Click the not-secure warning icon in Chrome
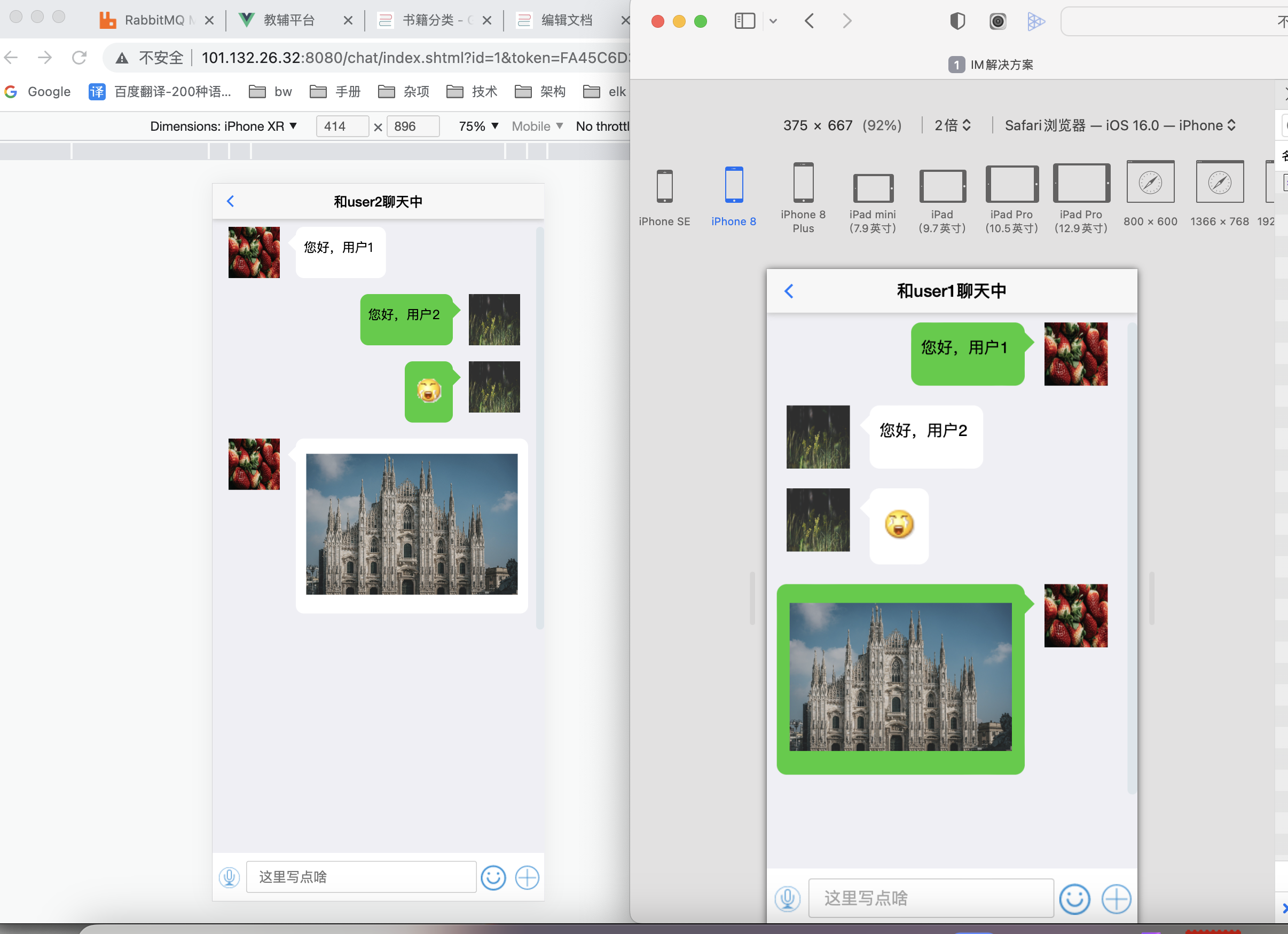The width and height of the screenshot is (1288, 934). [x=122, y=58]
